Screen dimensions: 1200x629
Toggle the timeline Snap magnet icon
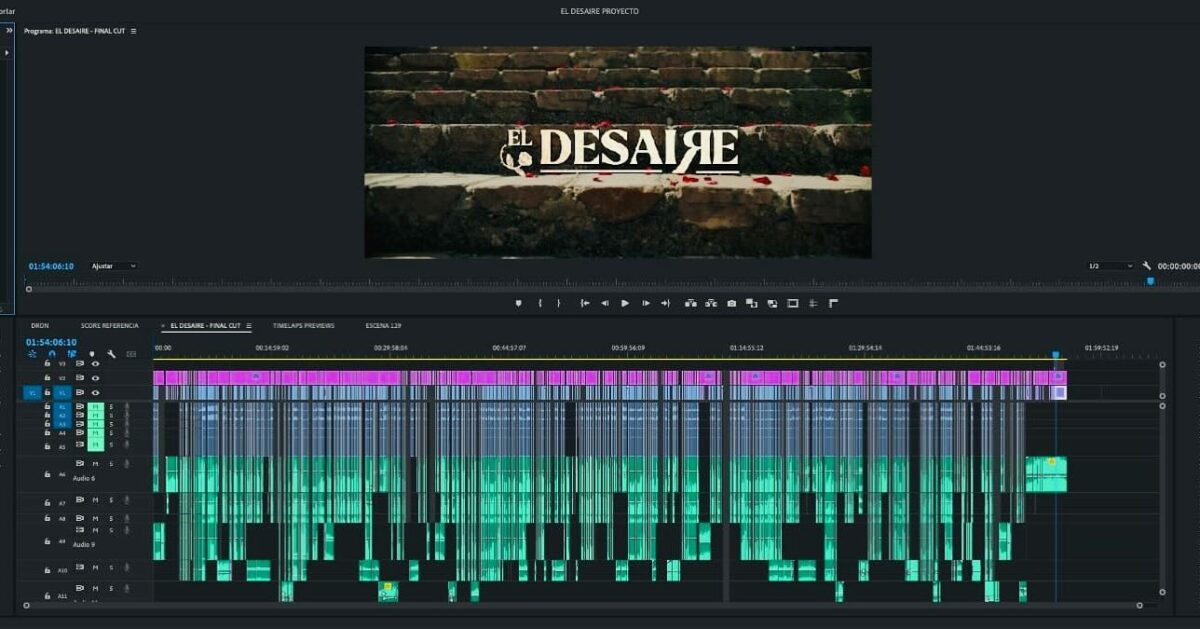click(52, 354)
